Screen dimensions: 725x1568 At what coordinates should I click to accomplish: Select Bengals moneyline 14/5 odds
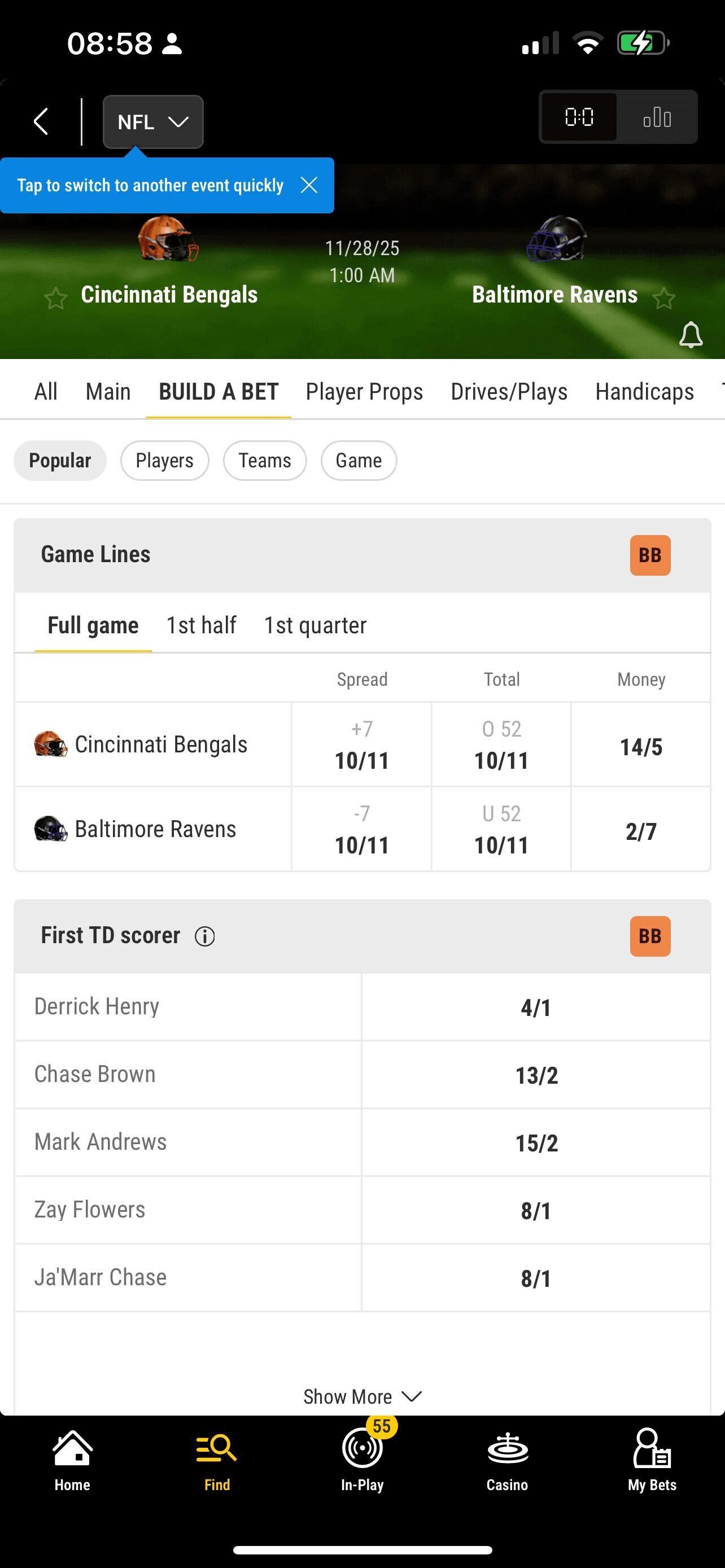coord(641,745)
